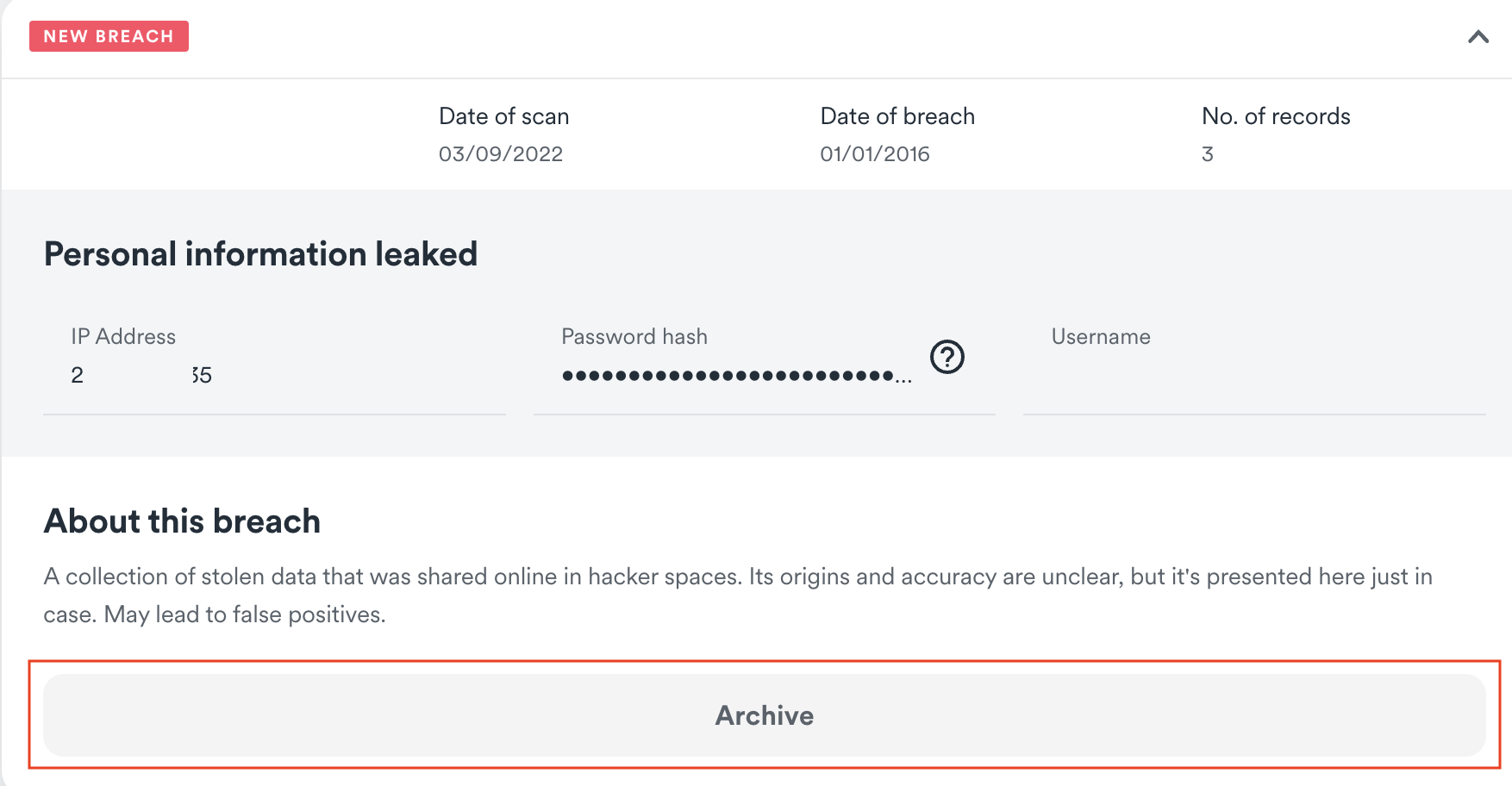Image resolution: width=1512 pixels, height=786 pixels.
Task: Select the breach date value 01/01/2016
Action: pos(874,154)
